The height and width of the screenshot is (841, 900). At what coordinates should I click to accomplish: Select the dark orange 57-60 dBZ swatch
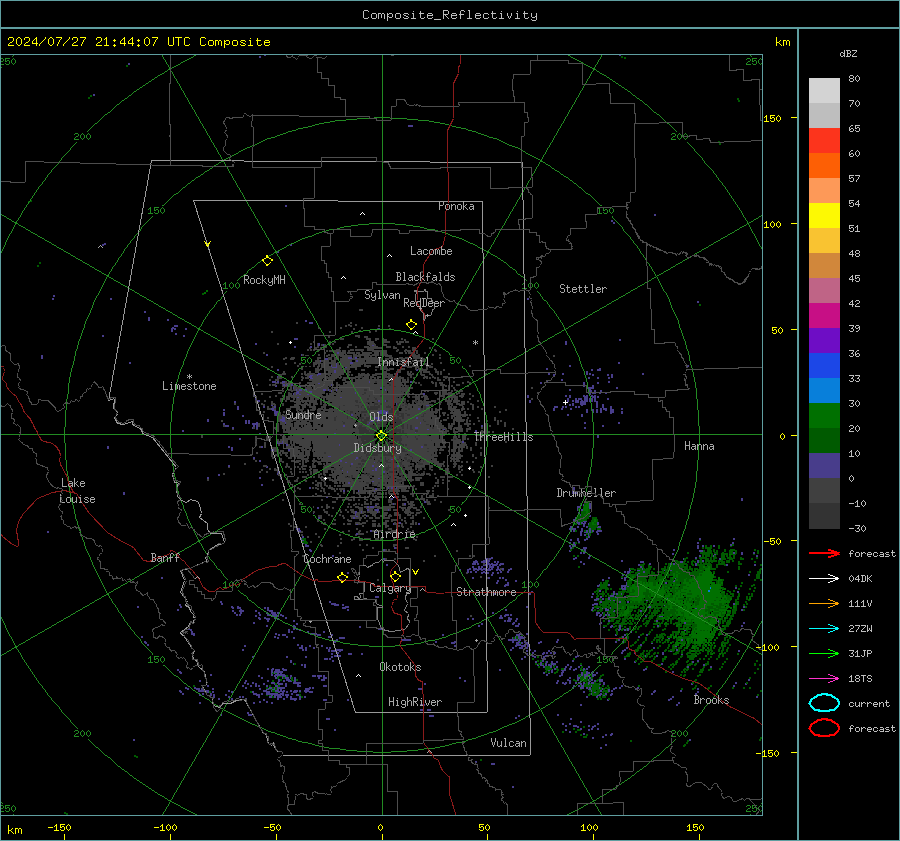(824, 165)
